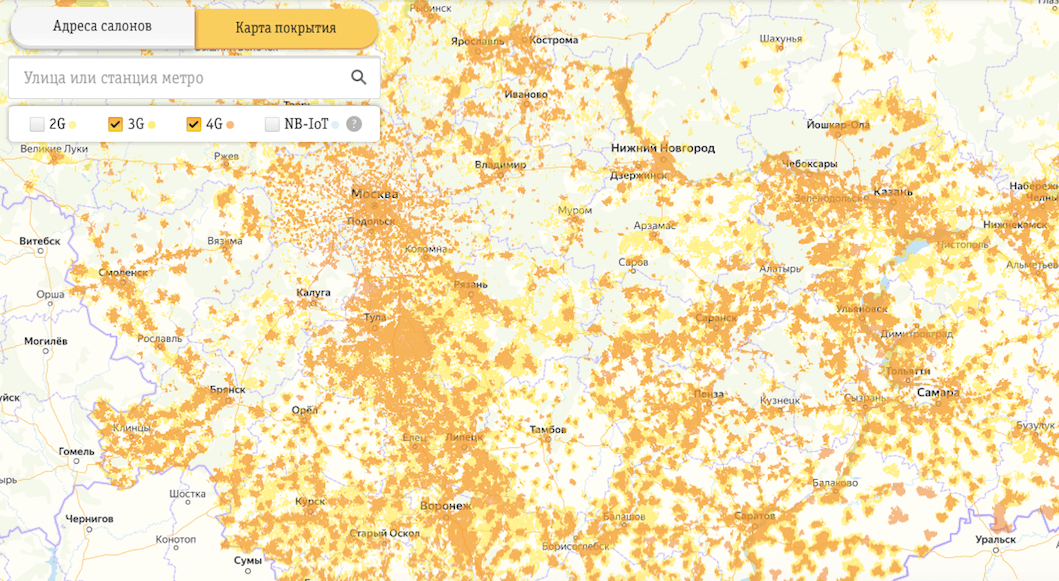Turn on the NB-IoT coverage checkbox

pos(272,125)
